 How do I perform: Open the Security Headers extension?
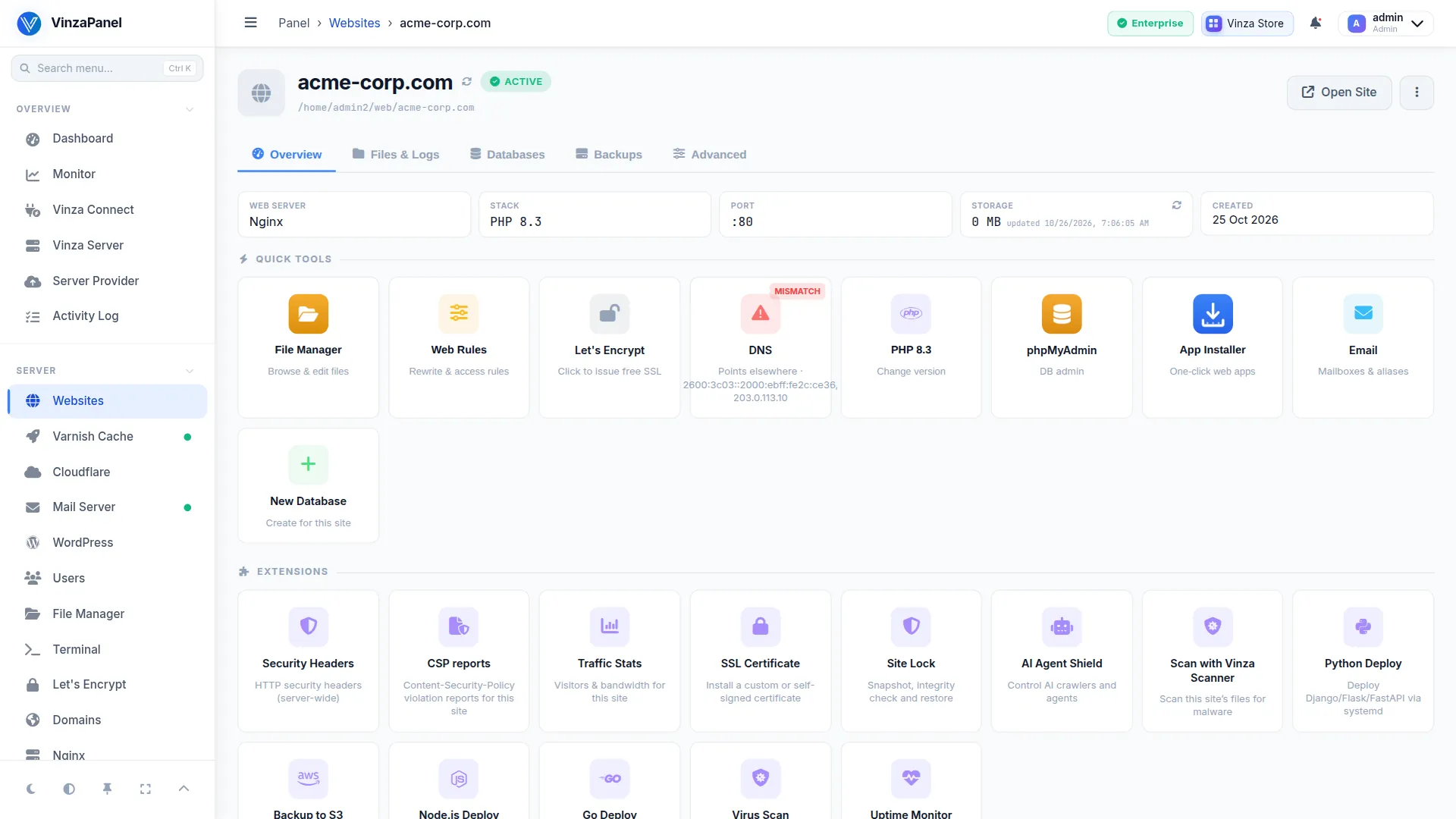[308, 661]
